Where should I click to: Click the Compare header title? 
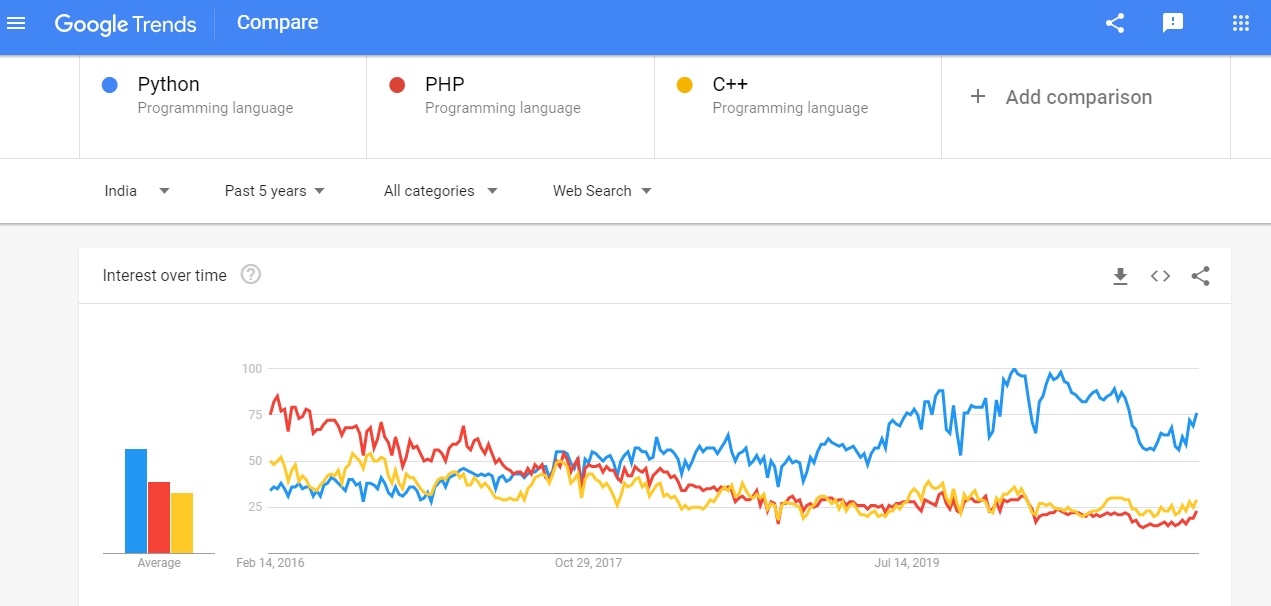click(x=278, y=23)
